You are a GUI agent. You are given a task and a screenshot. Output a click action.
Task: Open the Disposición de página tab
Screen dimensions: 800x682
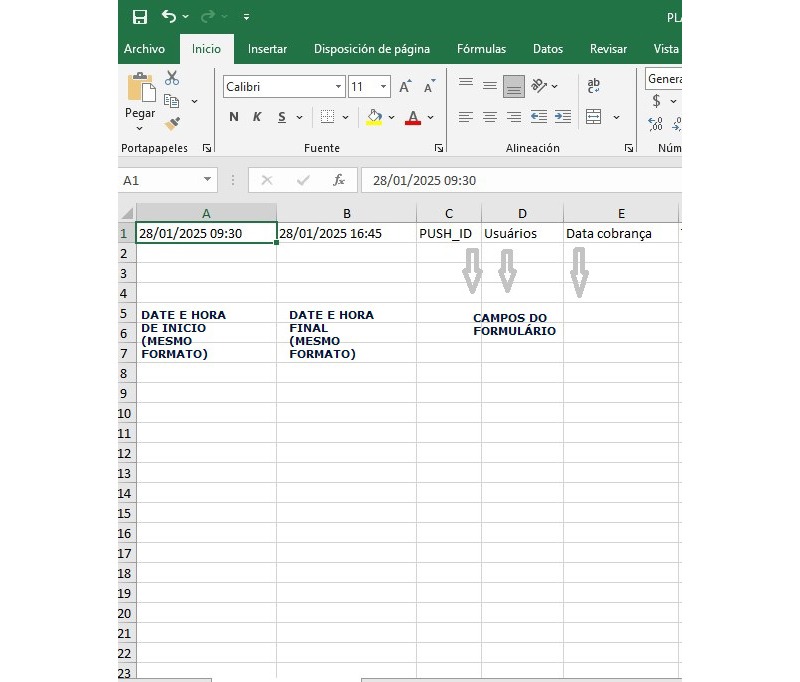pos(372,49)
